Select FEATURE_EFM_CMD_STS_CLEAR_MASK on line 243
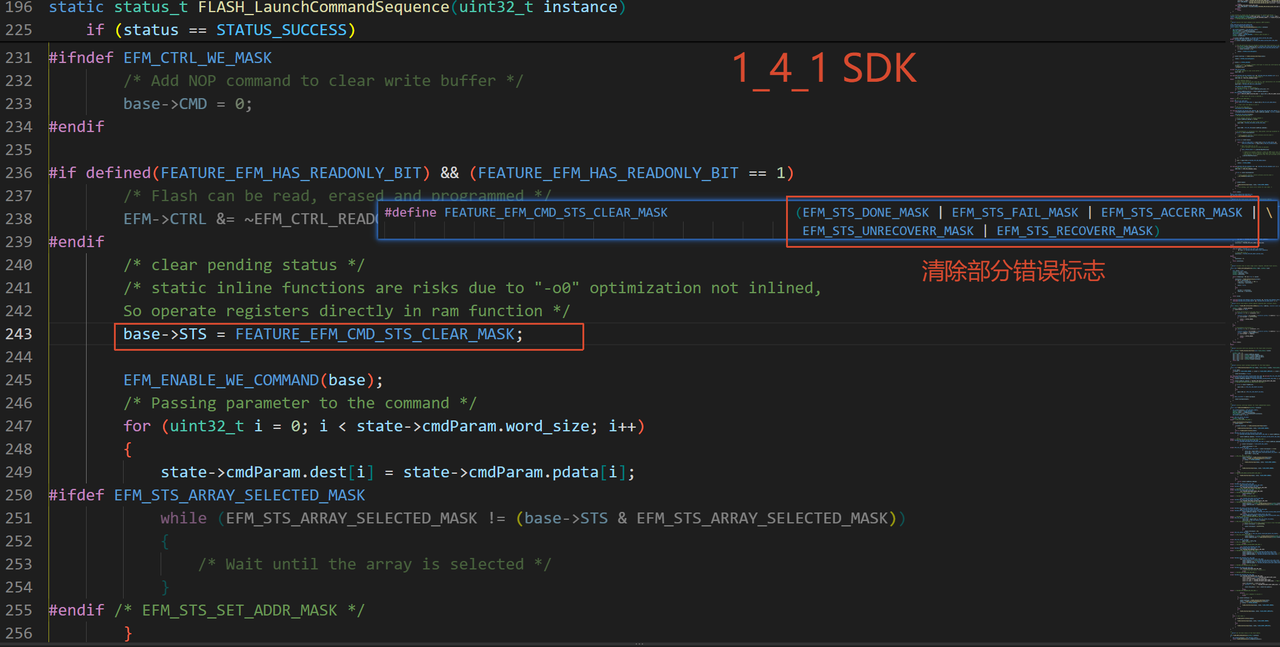1280x647 pixels. coord(374,334)
